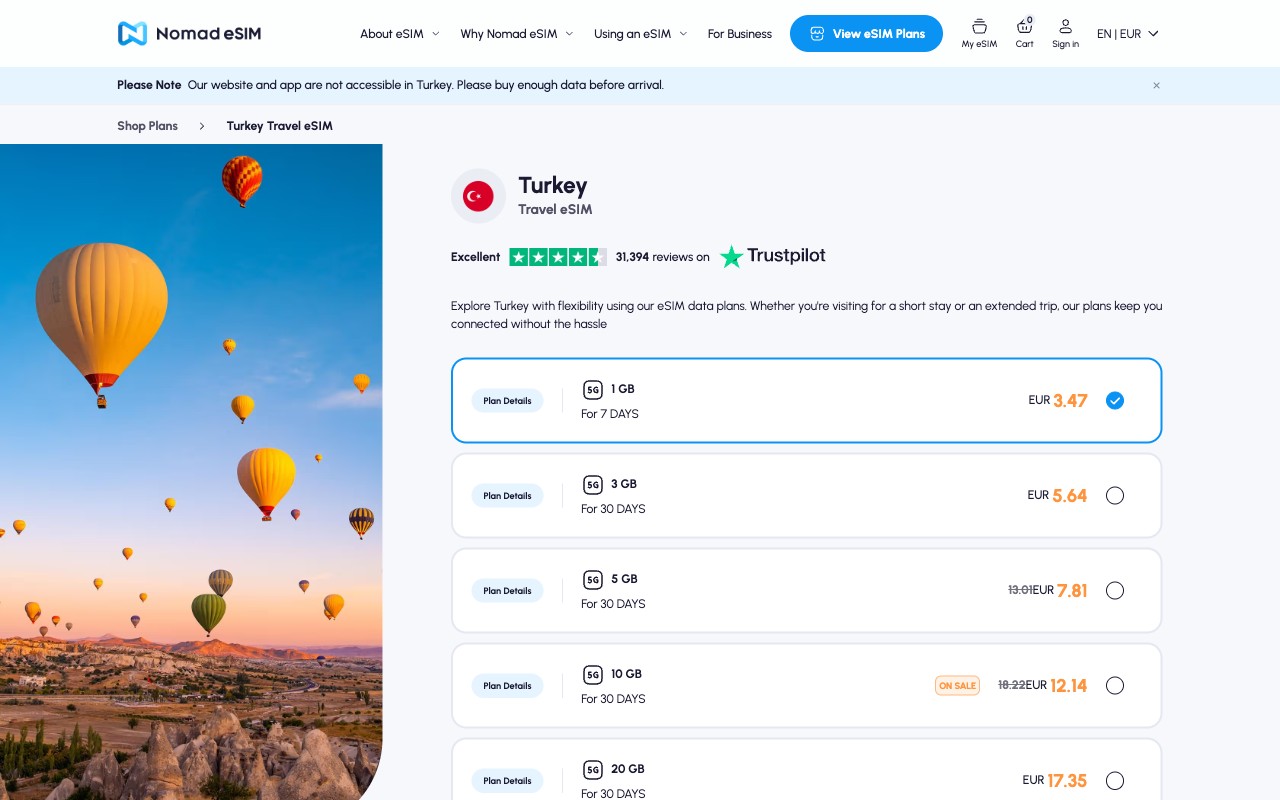Open the EN | EUR language selector
The width and height of the screenshot is (1280, 800).
coord(1127,33)
